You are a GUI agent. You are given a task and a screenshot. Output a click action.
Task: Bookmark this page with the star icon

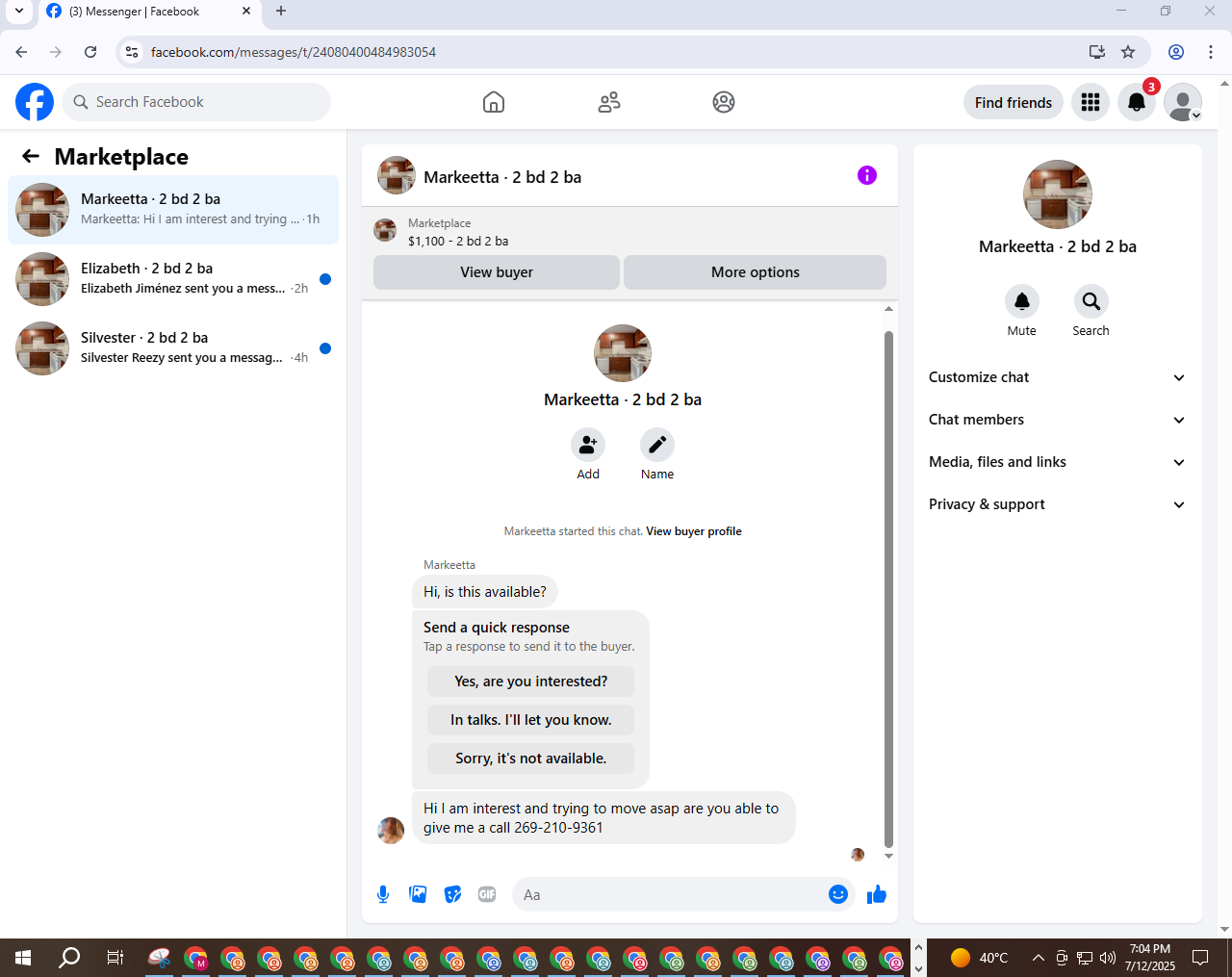point(1128,52)
